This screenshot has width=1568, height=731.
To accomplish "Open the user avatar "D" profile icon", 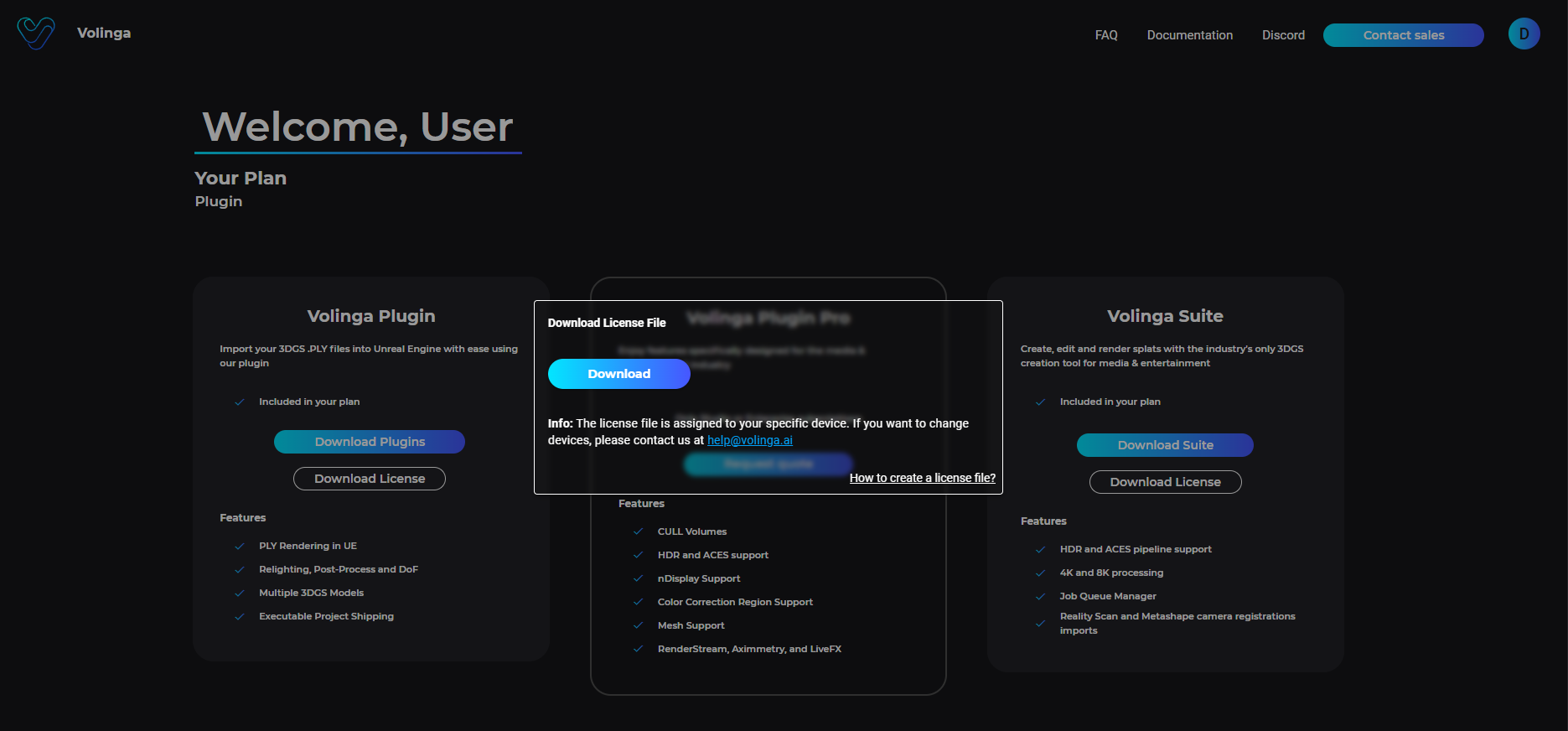I will (1524, 34).
